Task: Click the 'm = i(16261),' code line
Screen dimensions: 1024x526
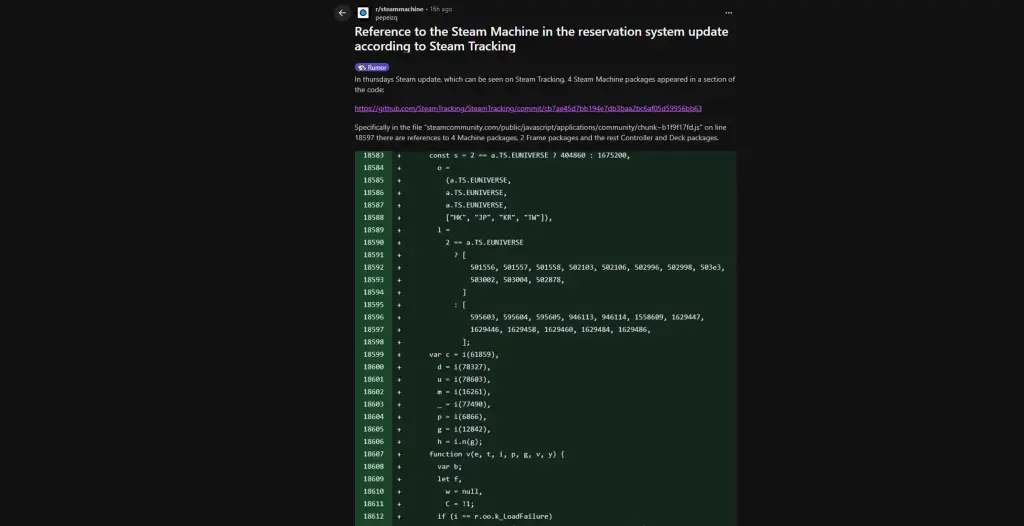Action: (x=464, y=391)
